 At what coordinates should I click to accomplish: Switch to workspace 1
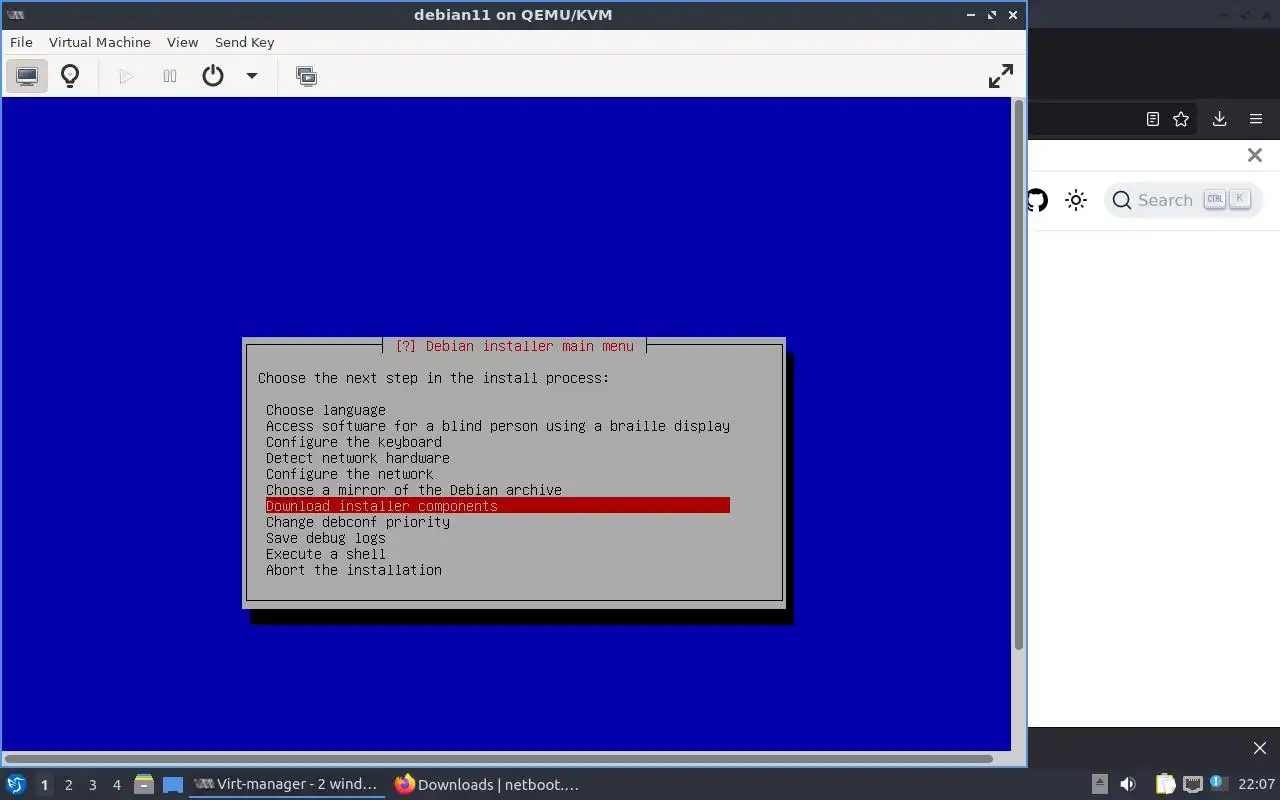pos(44,785)
